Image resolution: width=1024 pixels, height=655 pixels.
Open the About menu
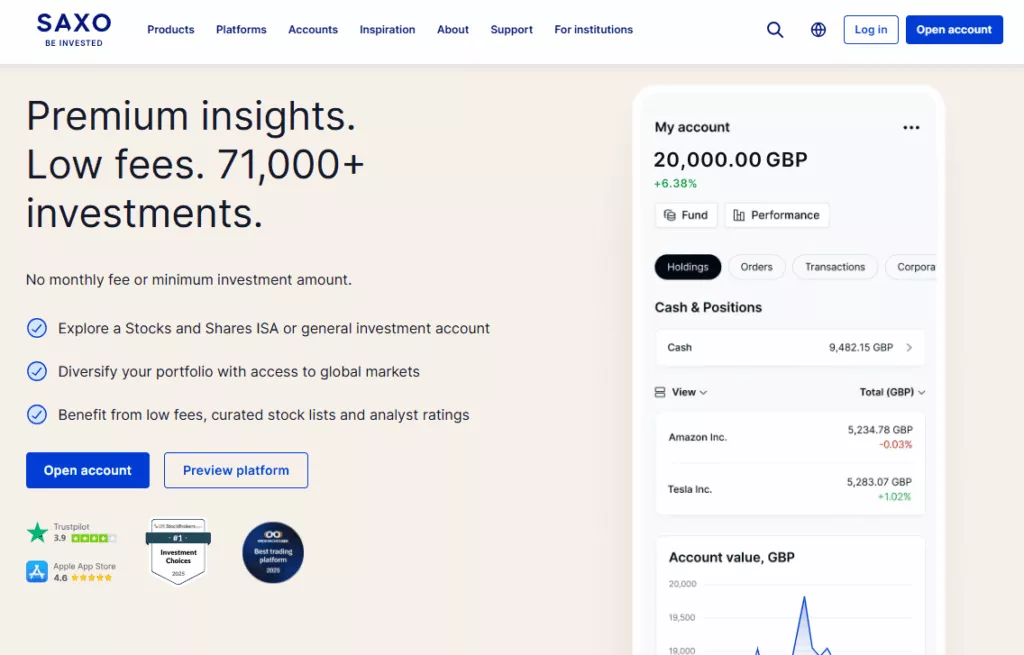[x=453, y=29]
